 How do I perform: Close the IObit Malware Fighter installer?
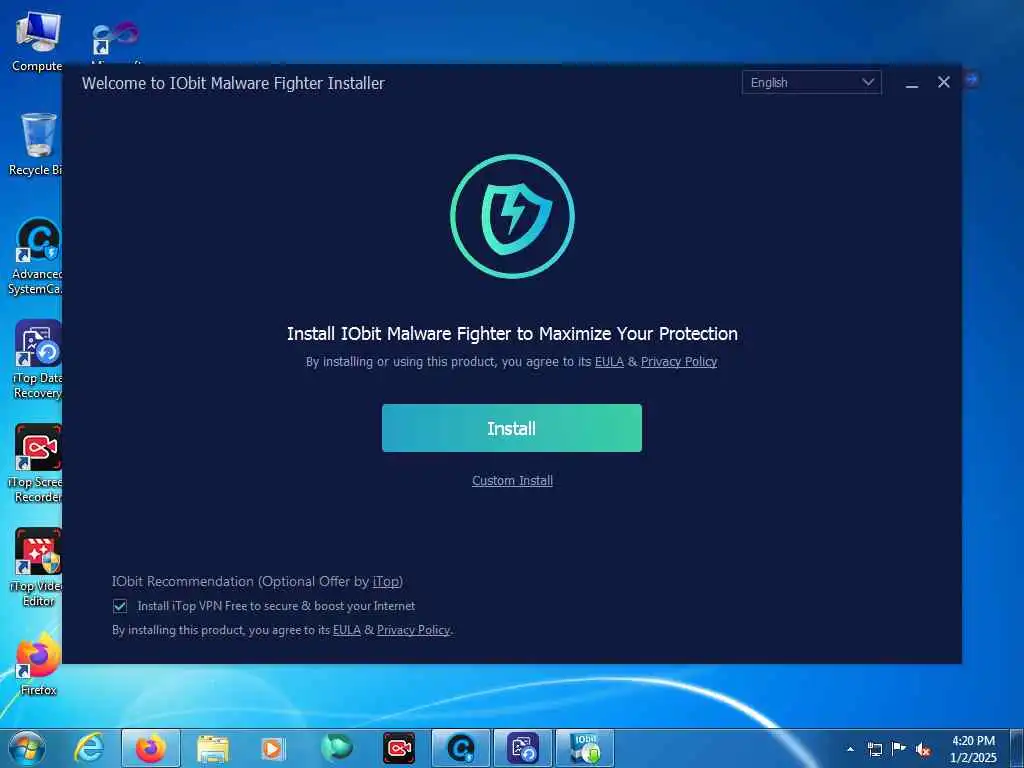944,82
